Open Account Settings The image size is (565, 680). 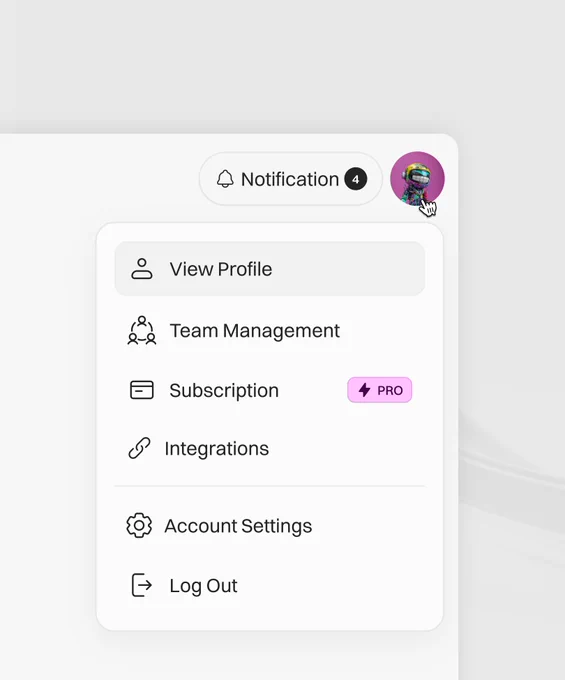270,526
